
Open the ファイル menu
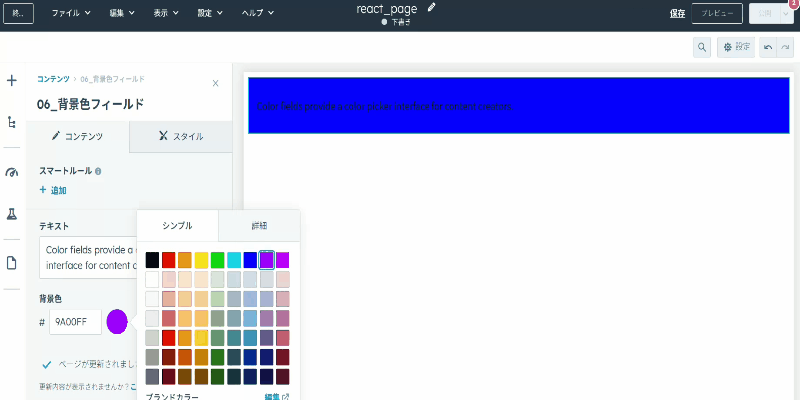[71, 13]
